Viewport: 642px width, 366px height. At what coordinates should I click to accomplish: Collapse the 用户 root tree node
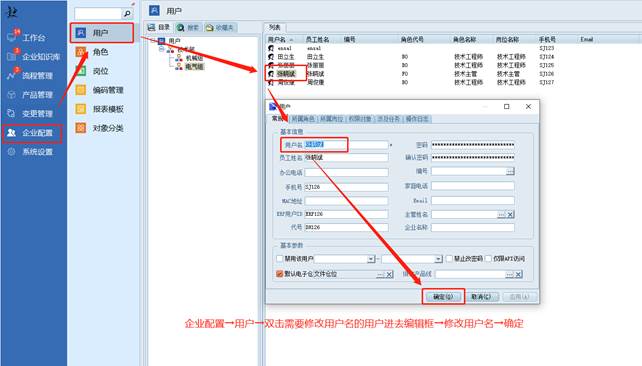tap(152, 41)
